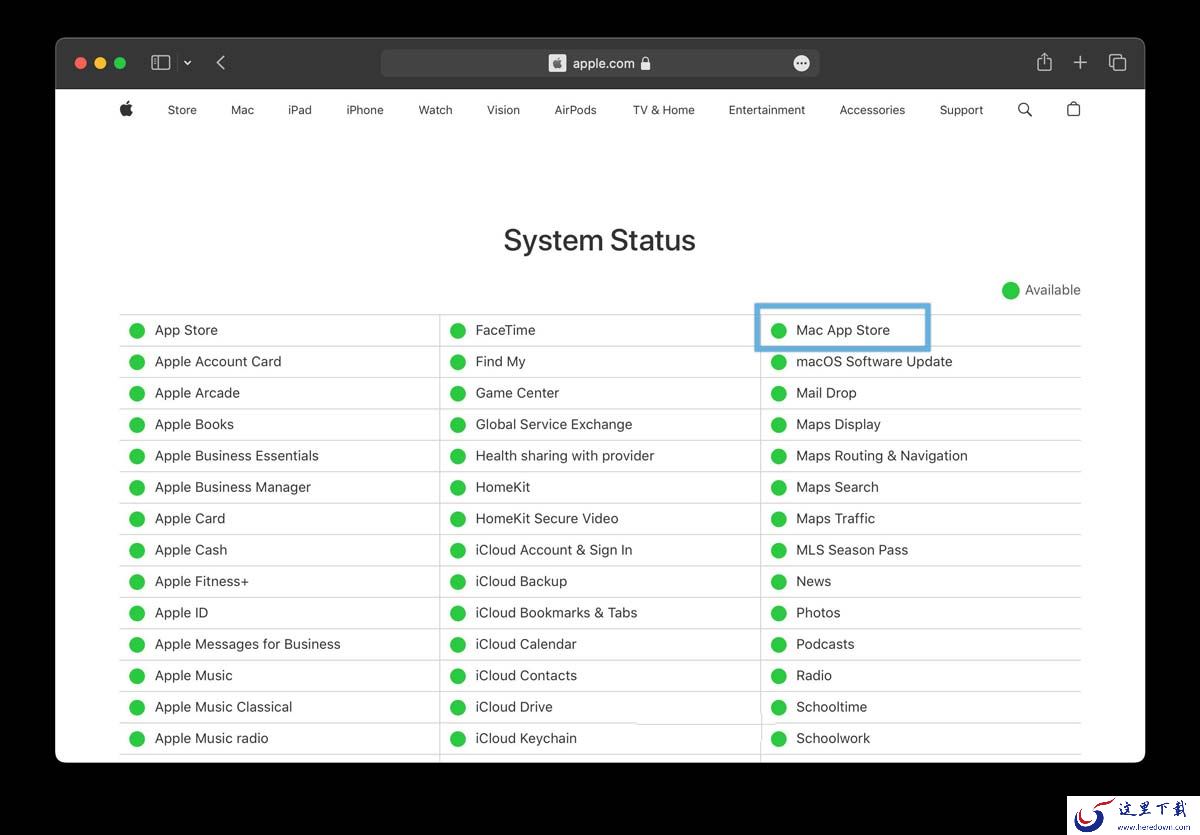
Task: Click the dot beside macOS Software Update
Action: [779, 362]
